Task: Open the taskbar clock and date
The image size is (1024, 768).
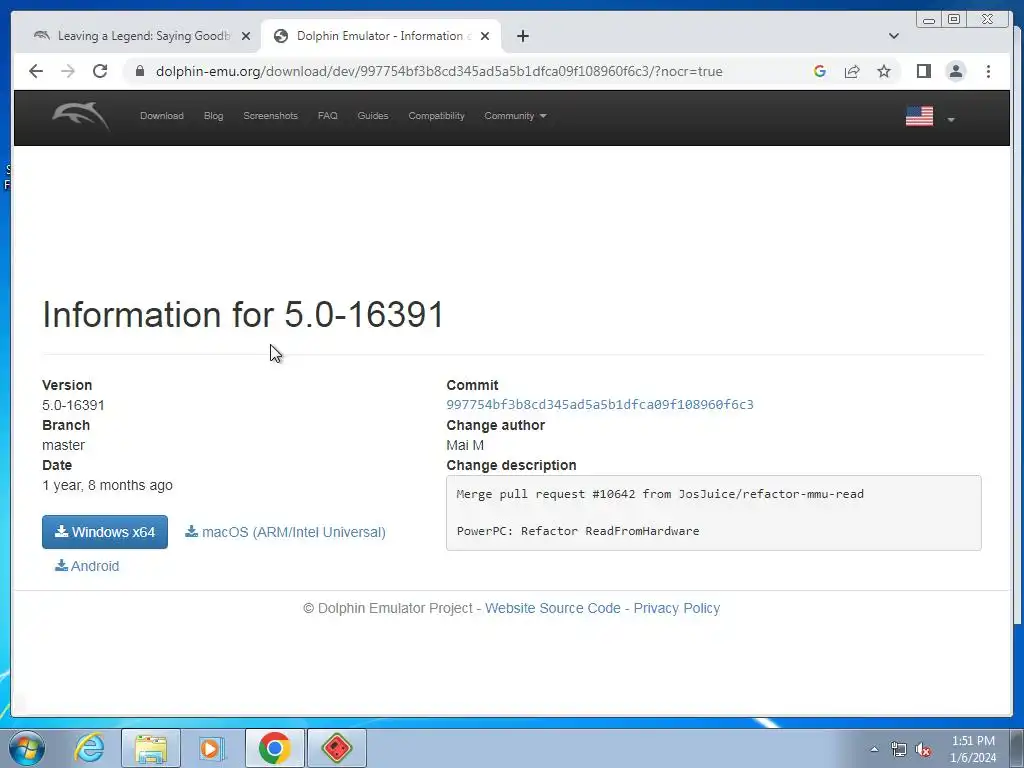Action: point(973,749)
